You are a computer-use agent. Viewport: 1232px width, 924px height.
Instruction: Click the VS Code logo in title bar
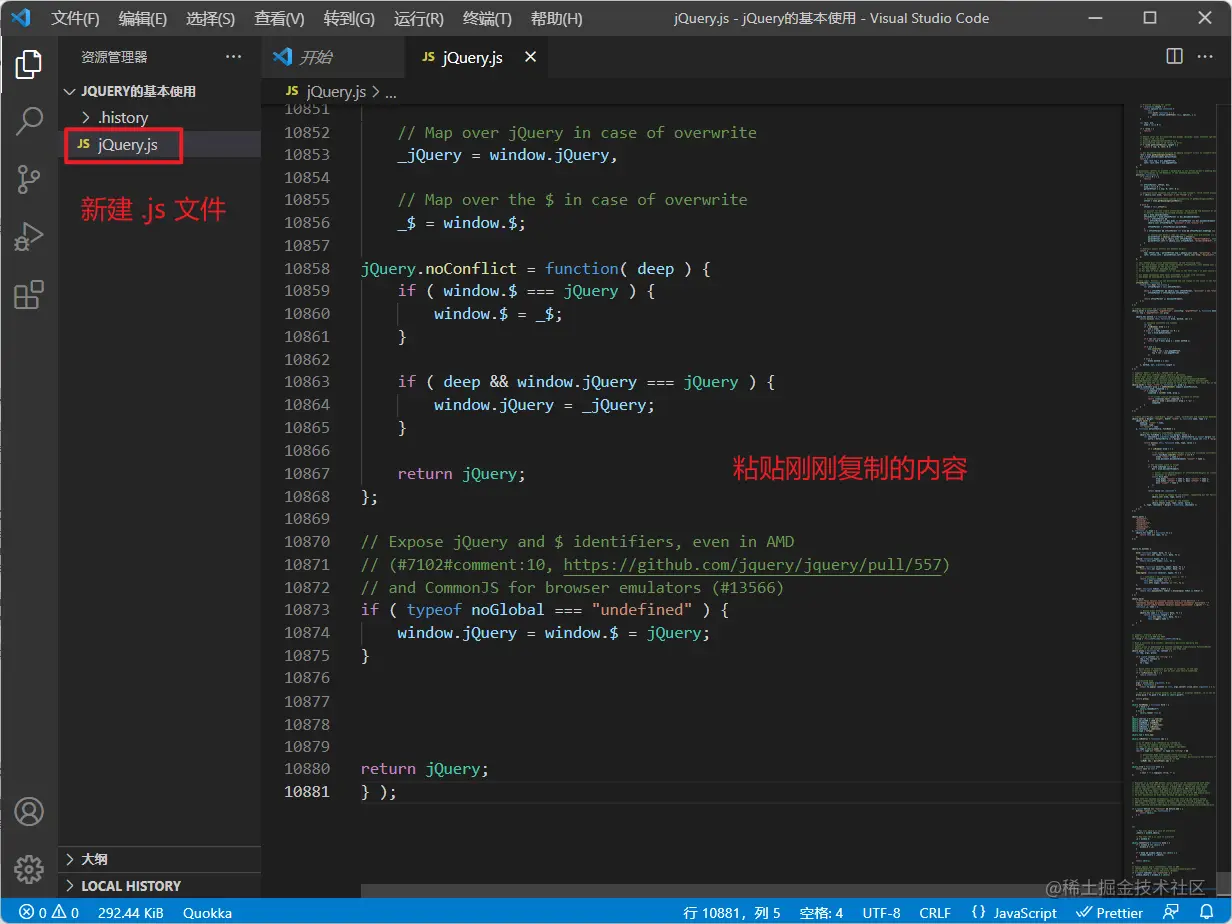22,18
